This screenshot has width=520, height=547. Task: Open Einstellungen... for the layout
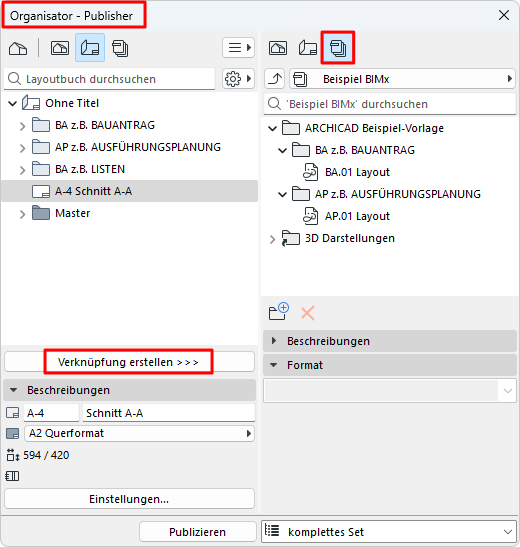point(129,499)
